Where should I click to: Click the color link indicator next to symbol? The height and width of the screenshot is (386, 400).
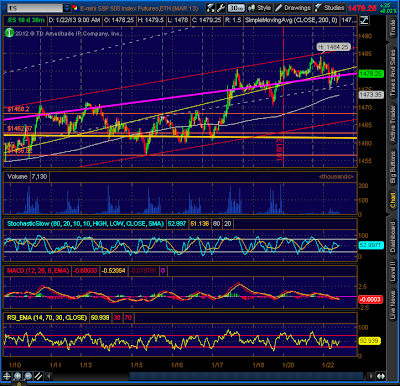pos(75,8)
